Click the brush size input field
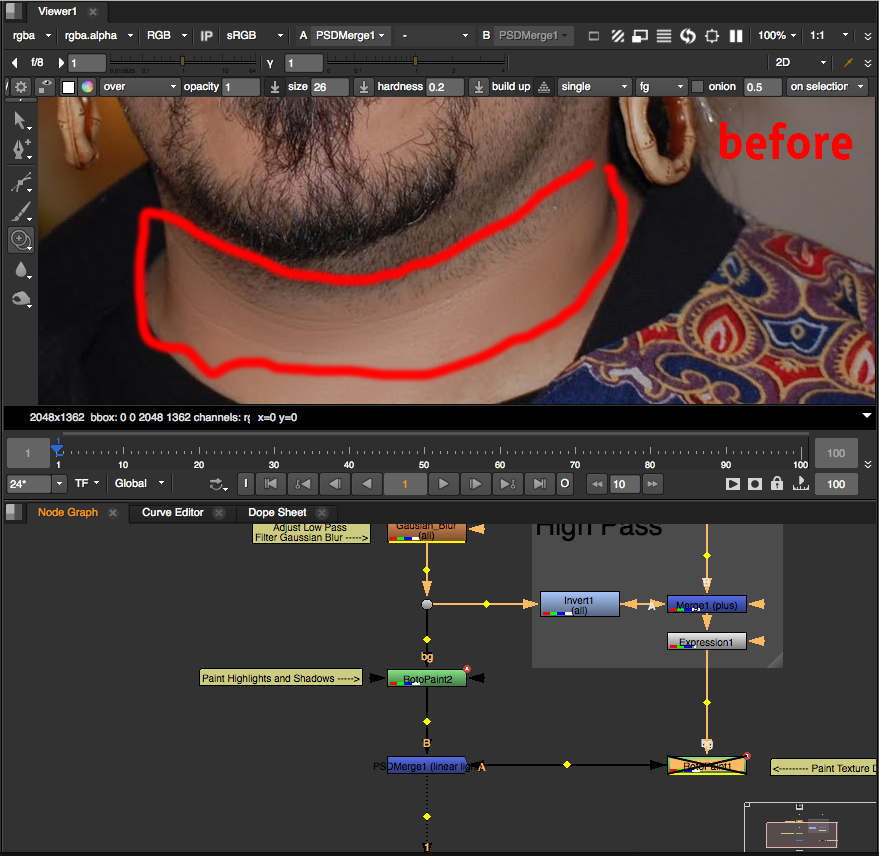Image resolution: width=879 pixels, height=856 pixels. click(x=330, y=87)
